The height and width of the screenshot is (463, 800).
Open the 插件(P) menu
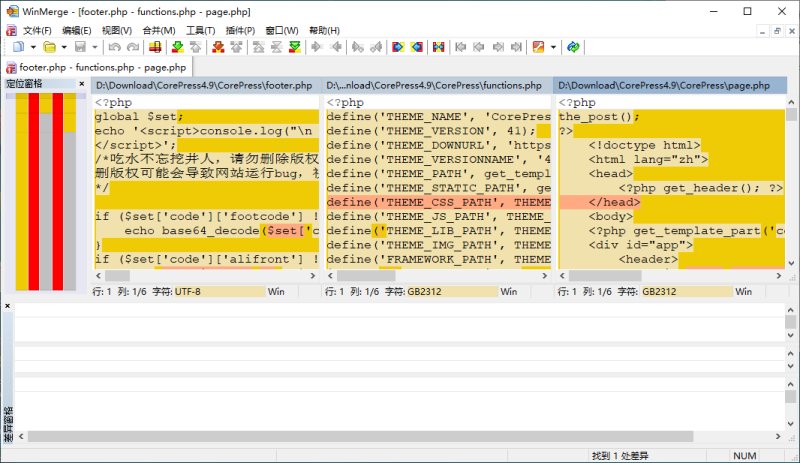(x=240, y=30)
